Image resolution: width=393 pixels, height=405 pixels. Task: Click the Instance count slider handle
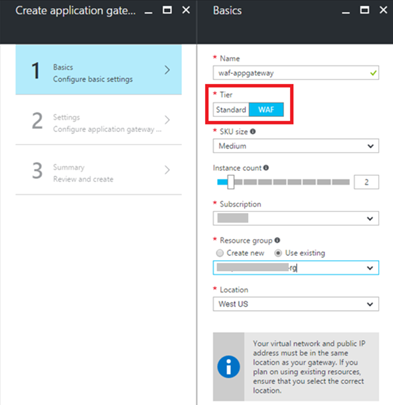coord(231,182)
